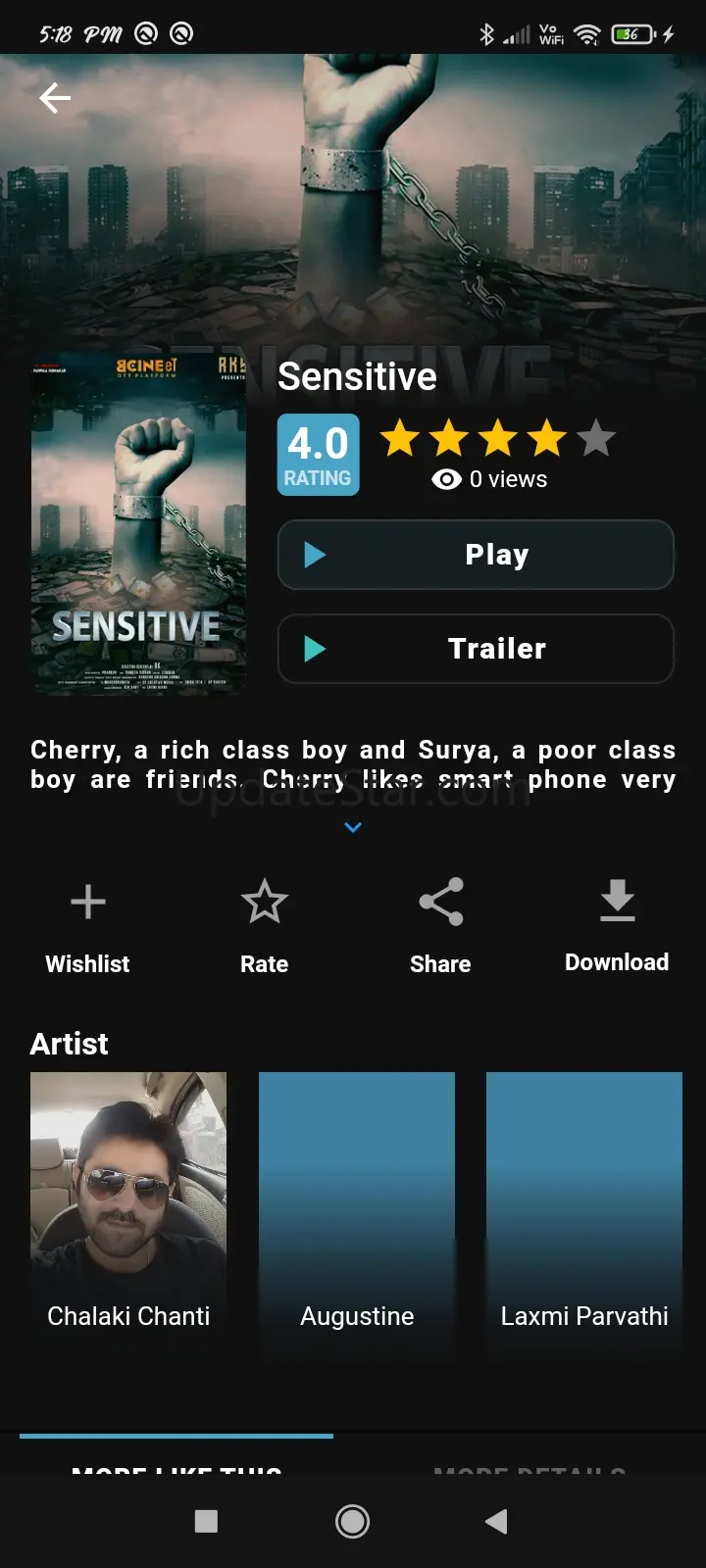Go back using the top-left arrow

tap(55, 98)
